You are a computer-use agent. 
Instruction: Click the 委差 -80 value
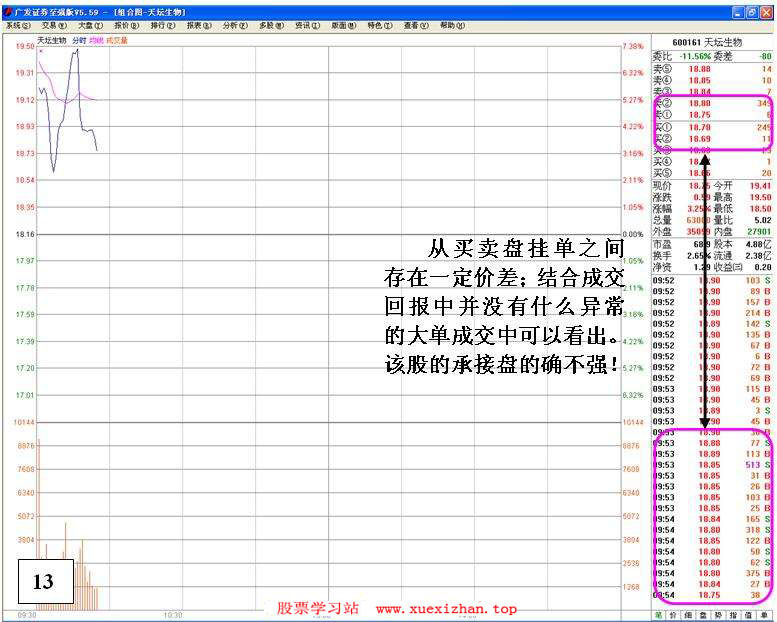coord(766,57)
